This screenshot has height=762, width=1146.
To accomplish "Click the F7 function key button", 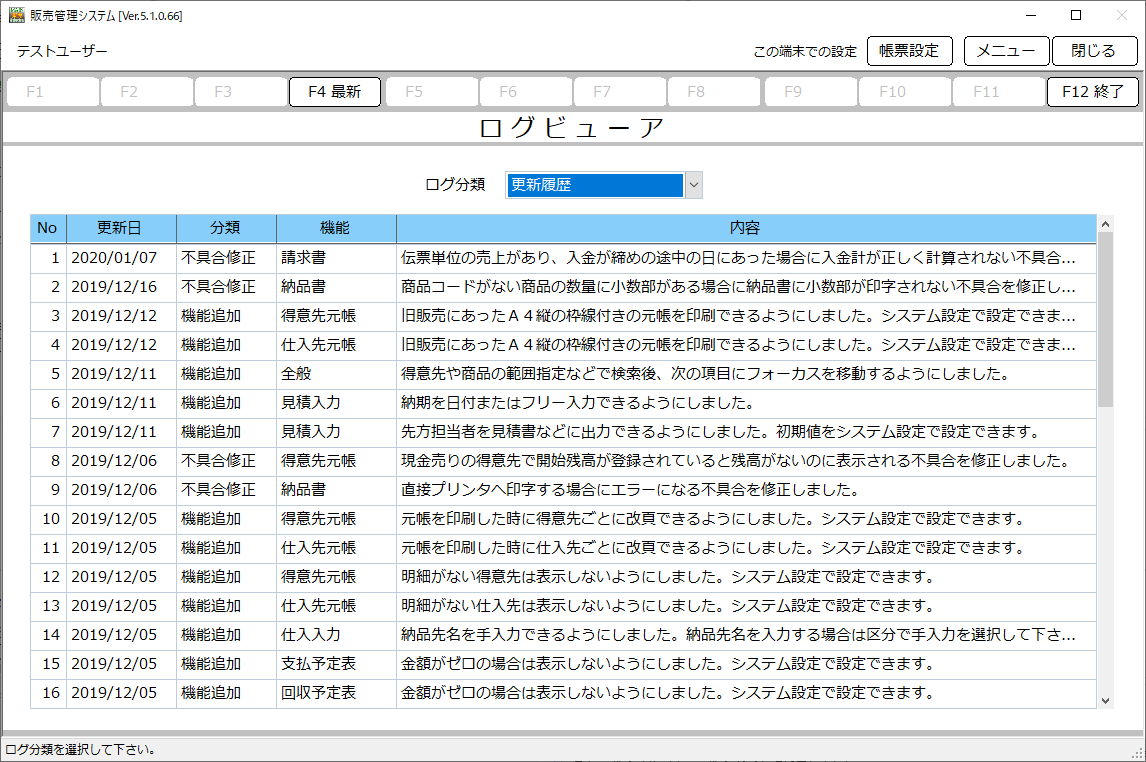I will 620,92.
